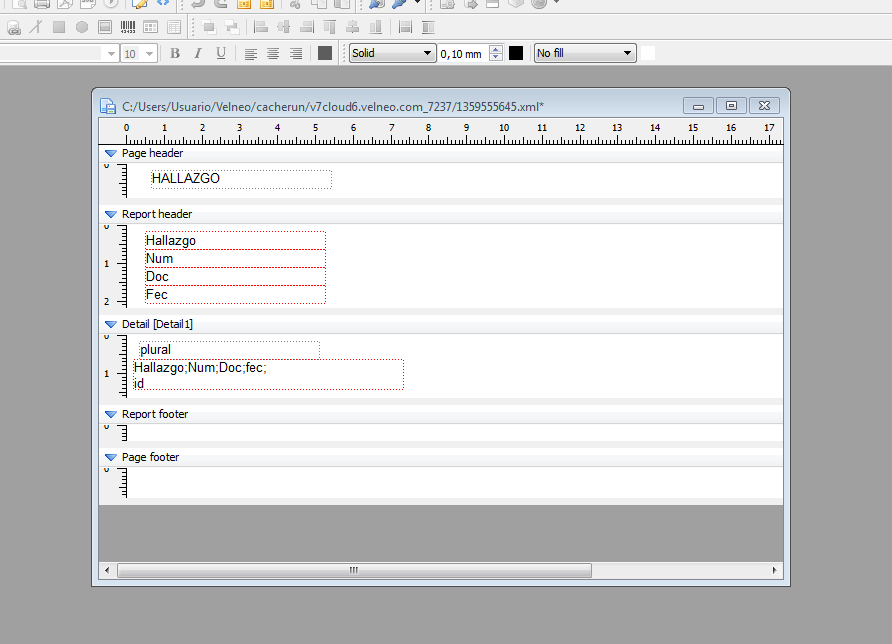Viewport: 892px width, 644px height.
Task: Collapse the Detail [Detail1] section
Action: tap(111, 324)
